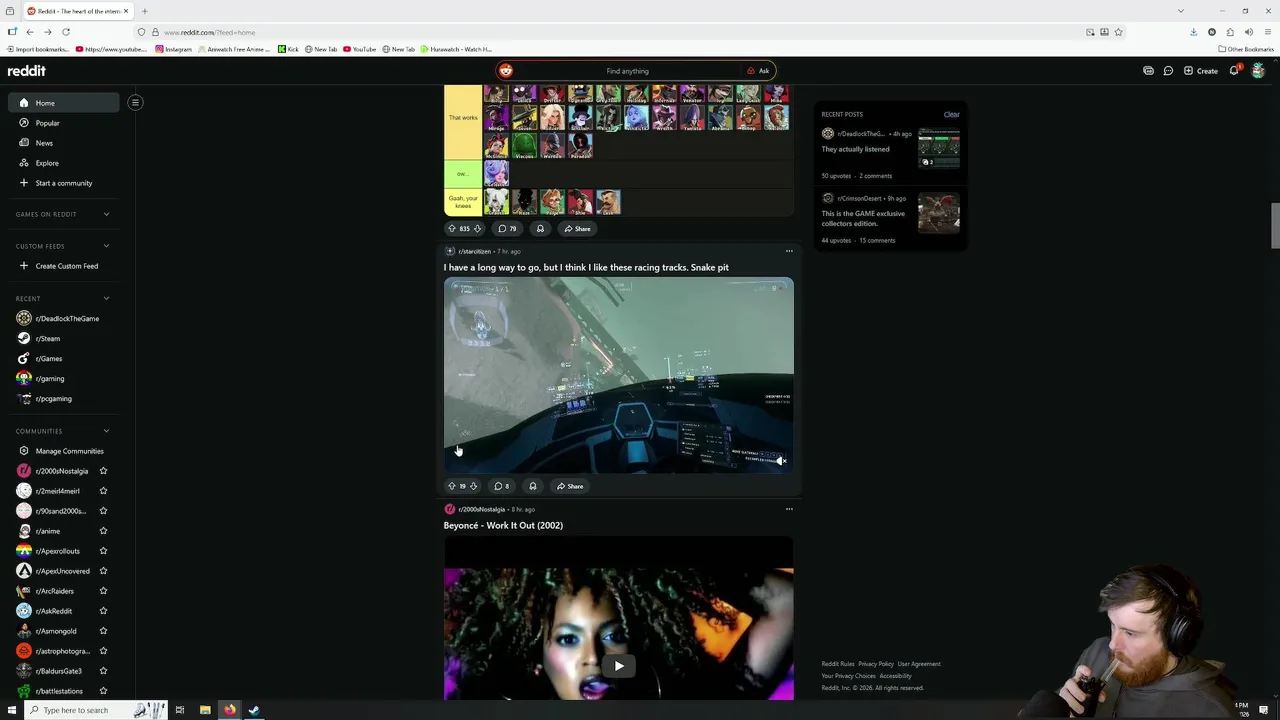The height and width of the screenshot is (720, 1280).
Task: Open Firefox list all tabs dropdown
Action: pyautogui.click(x=1181, y=11)
